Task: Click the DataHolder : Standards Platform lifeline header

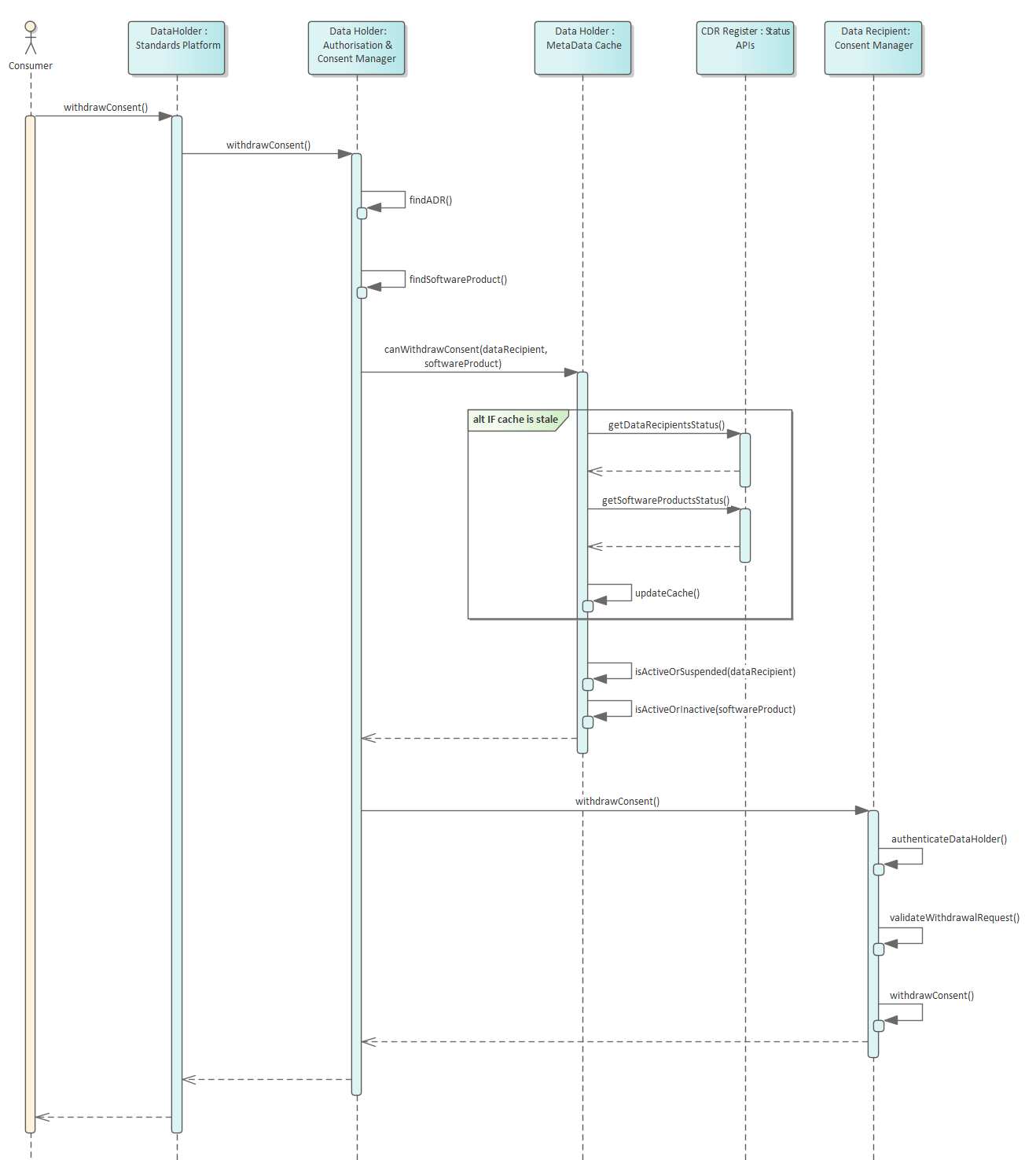Action: tap(176, 46)
